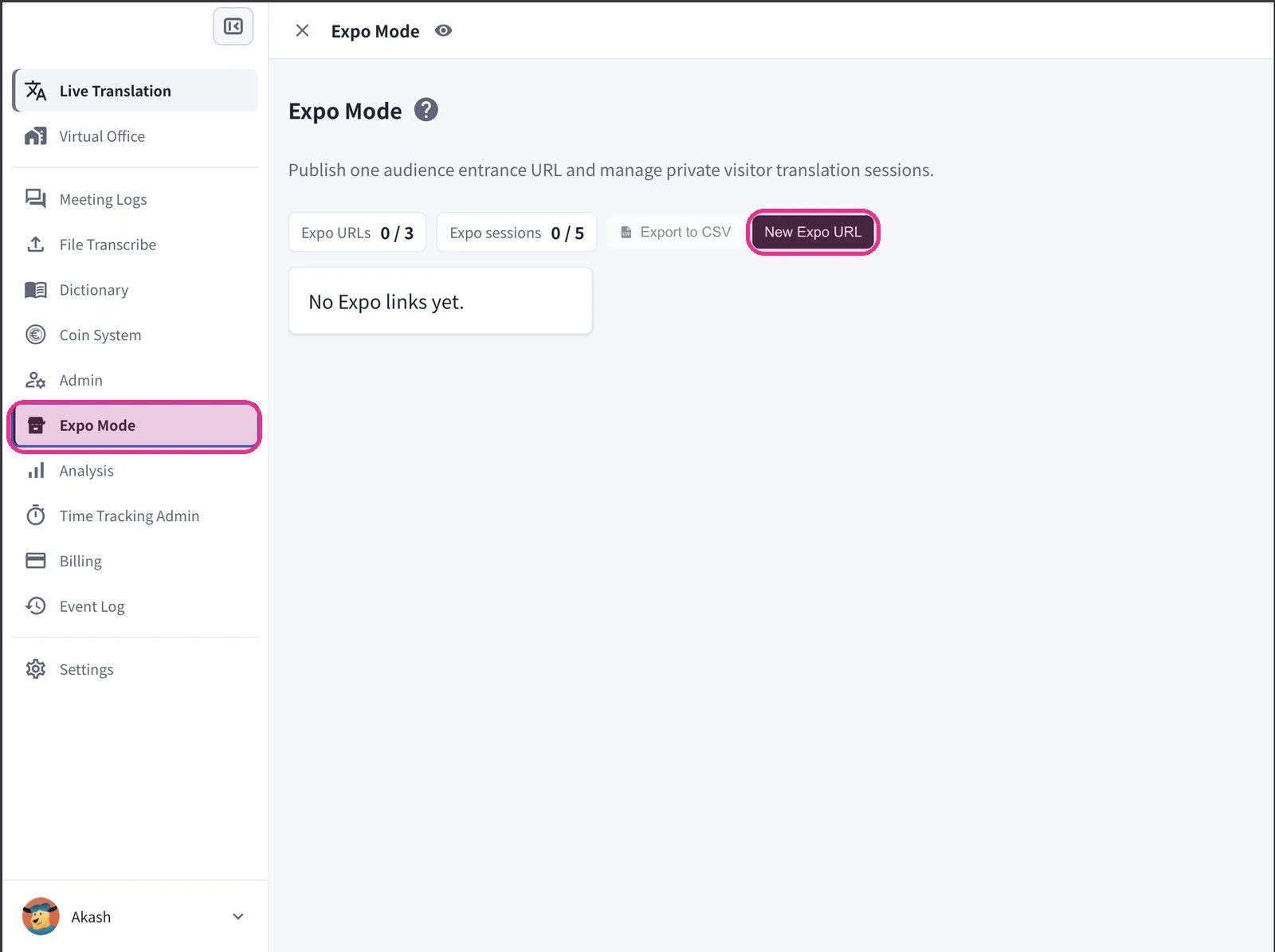This screenshot has width=1275, height=952.
Task: Click the 'No Expo links yet.' card
Action: pos(440,301)
